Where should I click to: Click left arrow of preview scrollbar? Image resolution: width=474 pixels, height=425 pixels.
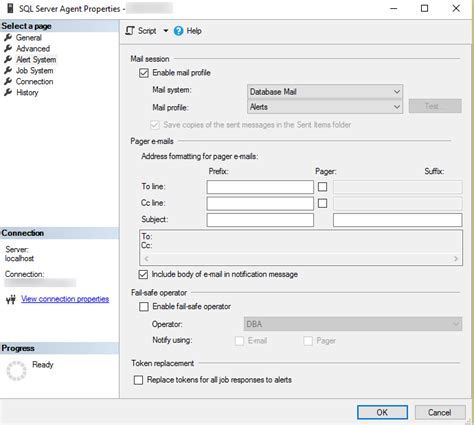146,259
